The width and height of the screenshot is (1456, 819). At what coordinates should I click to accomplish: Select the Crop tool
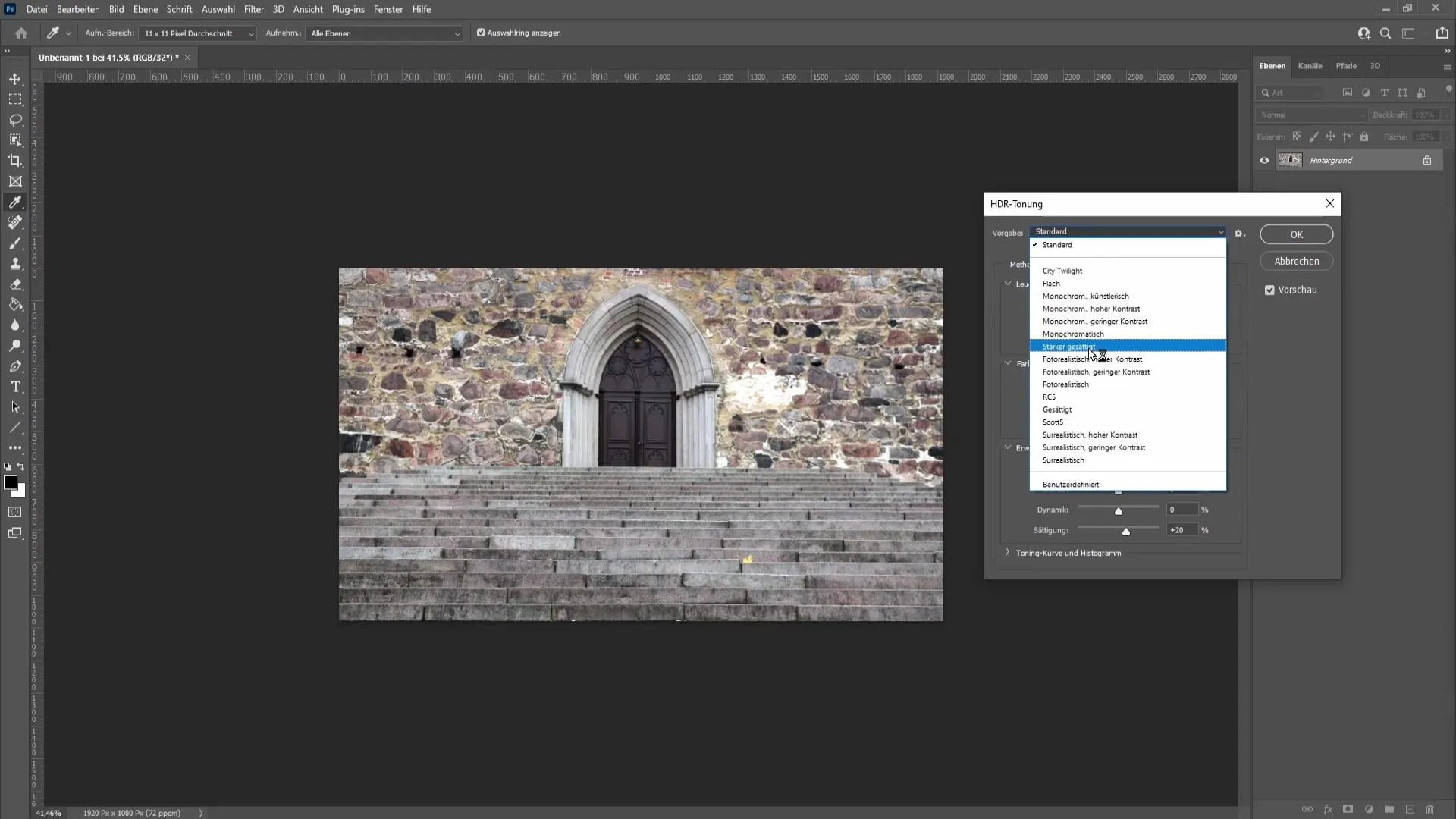(x=15, y=161)
